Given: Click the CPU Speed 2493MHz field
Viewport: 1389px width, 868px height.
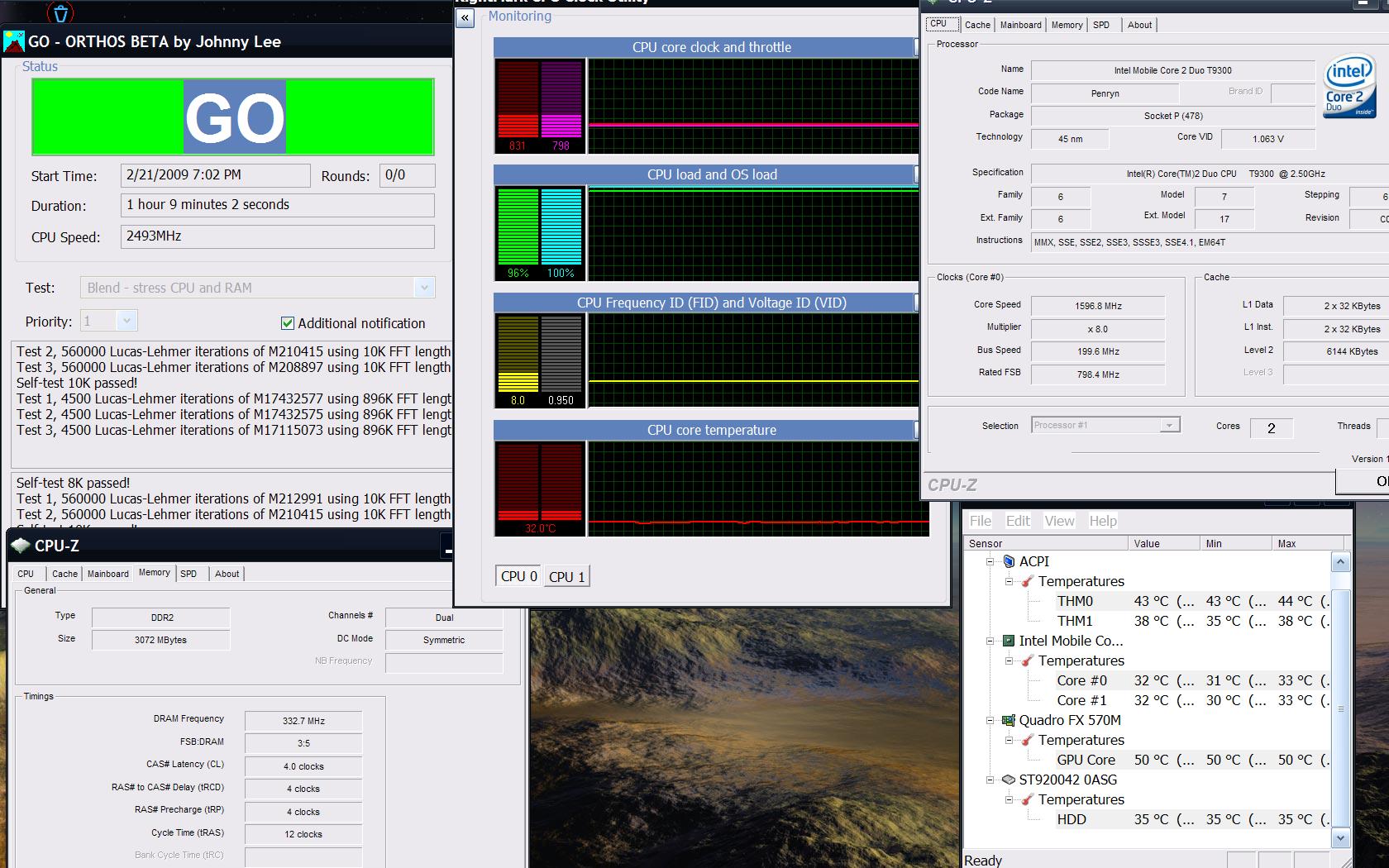Looking at the screenshot, I should 278,236.
